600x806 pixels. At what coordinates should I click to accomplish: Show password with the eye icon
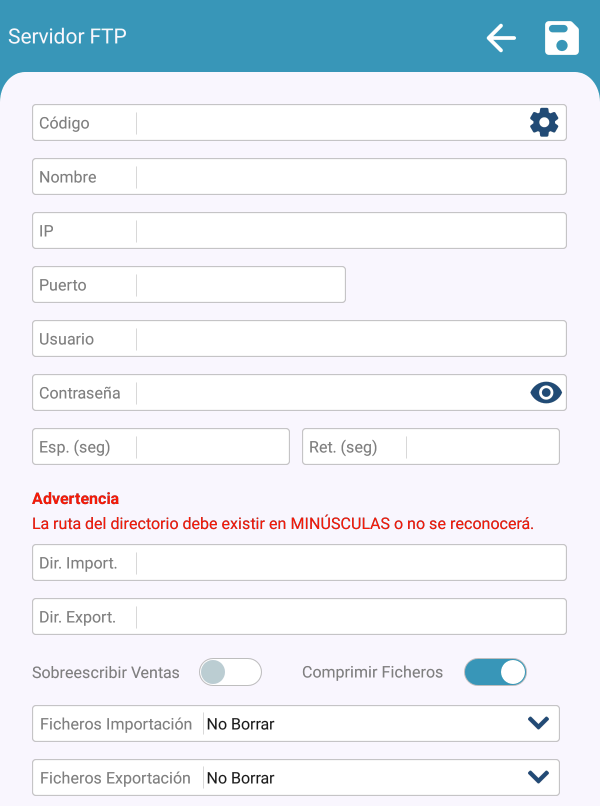click(x=546, y=393)
